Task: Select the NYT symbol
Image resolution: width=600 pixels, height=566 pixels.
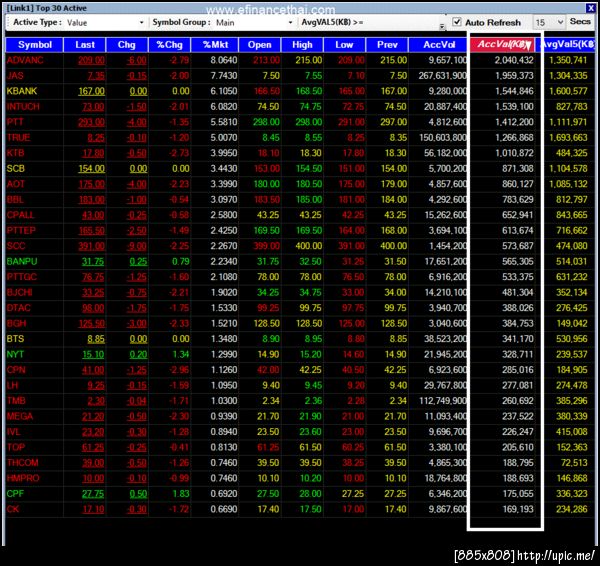Action: [15, 354]
